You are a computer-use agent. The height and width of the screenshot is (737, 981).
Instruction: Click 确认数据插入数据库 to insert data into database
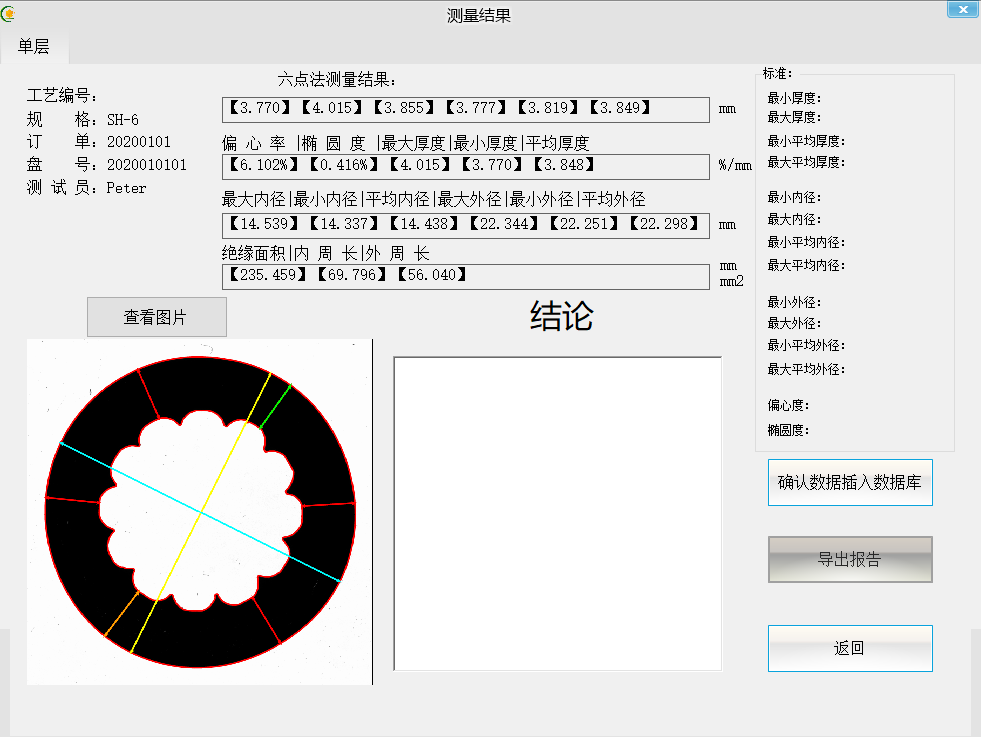coord(849,482)
